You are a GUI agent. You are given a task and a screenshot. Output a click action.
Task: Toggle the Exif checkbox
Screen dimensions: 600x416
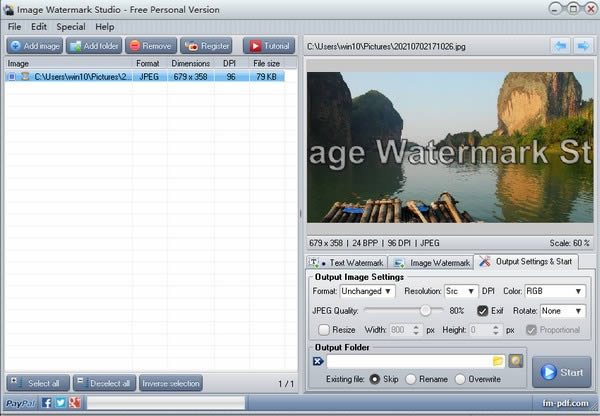(483, 311)
